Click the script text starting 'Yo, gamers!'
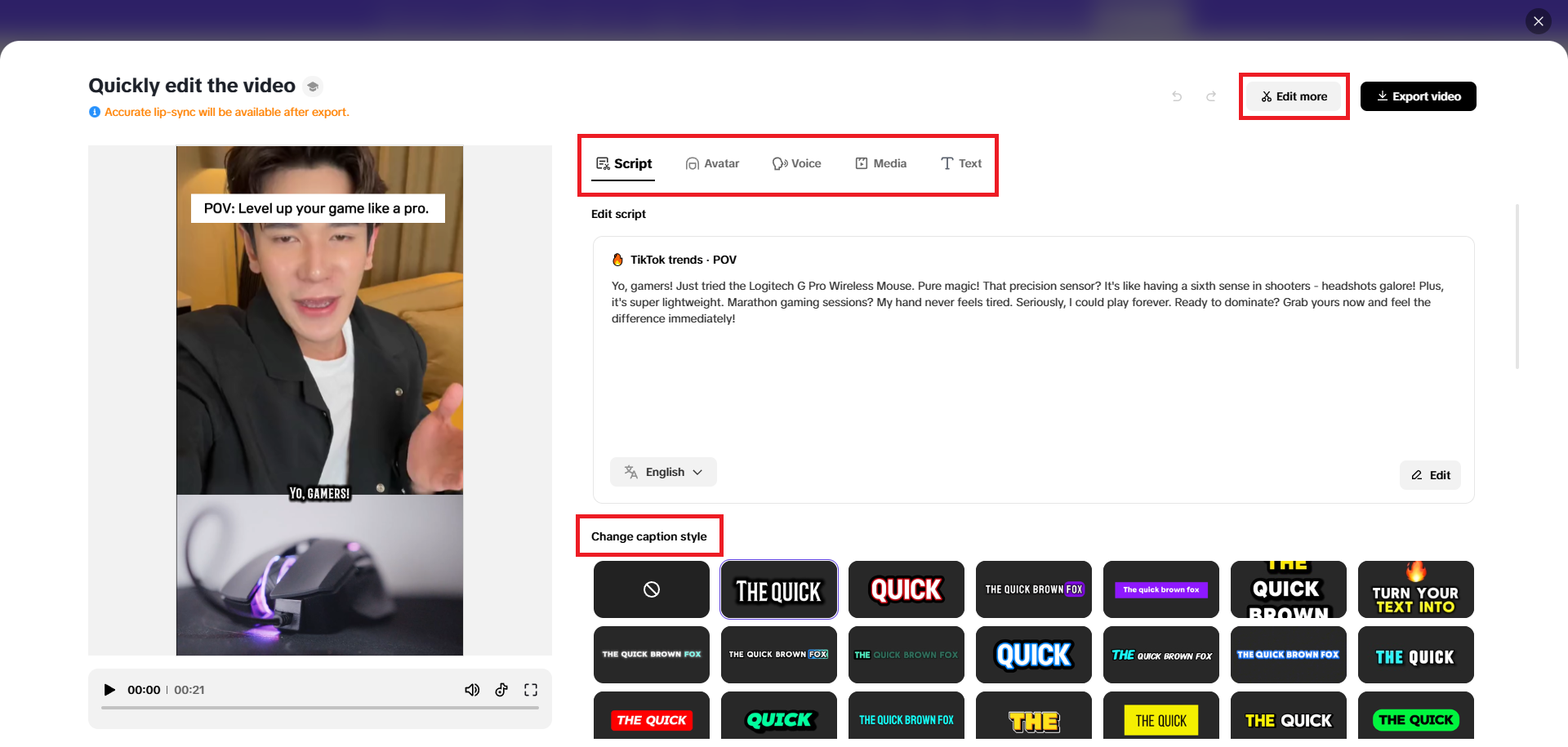Image resolution: width=1568 pixels, height=747 pixels. coord(1027,302)
